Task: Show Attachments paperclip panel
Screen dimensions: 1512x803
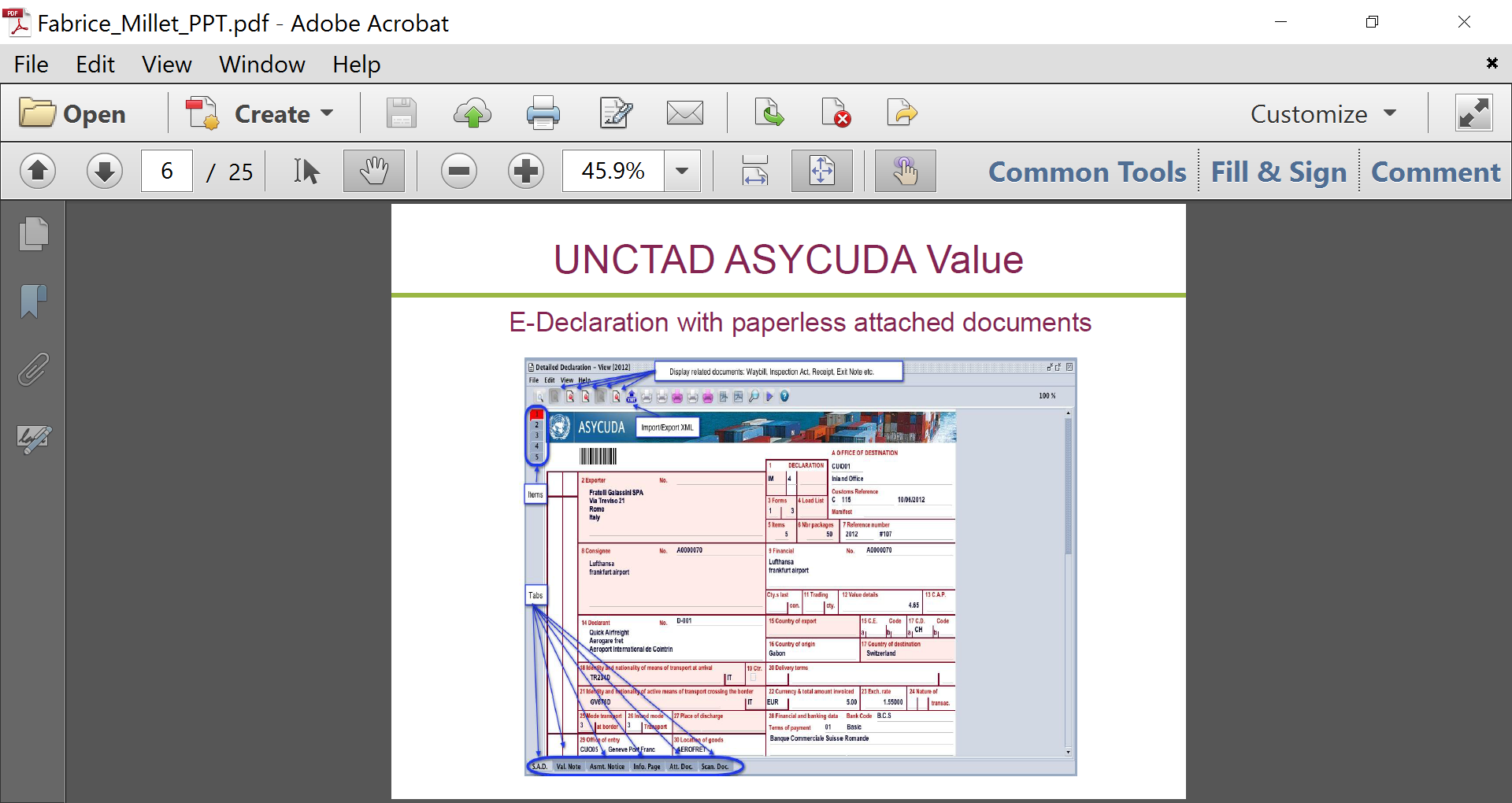Action: [33, 368]
